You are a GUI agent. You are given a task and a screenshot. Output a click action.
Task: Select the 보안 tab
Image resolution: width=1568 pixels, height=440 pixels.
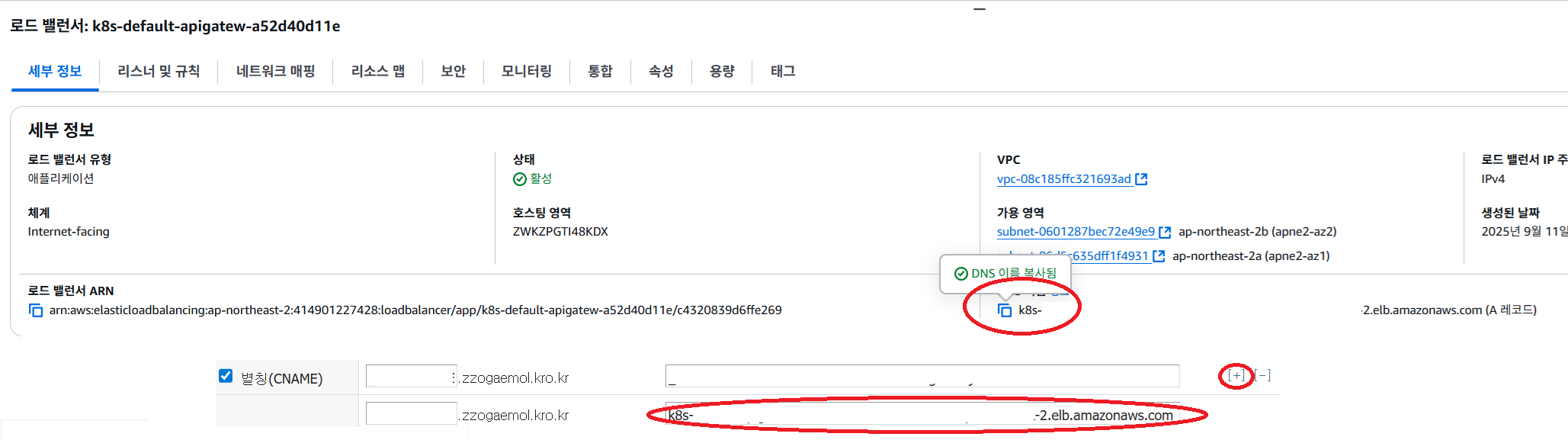(453, 71)
